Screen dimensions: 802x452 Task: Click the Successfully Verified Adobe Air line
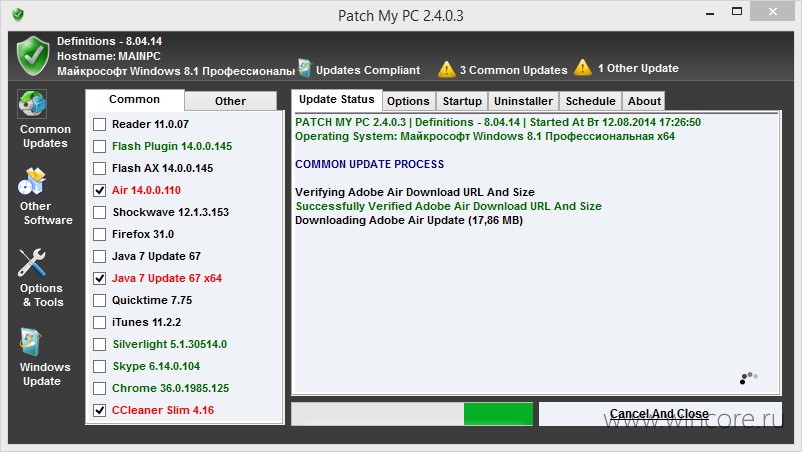(448, 206)
